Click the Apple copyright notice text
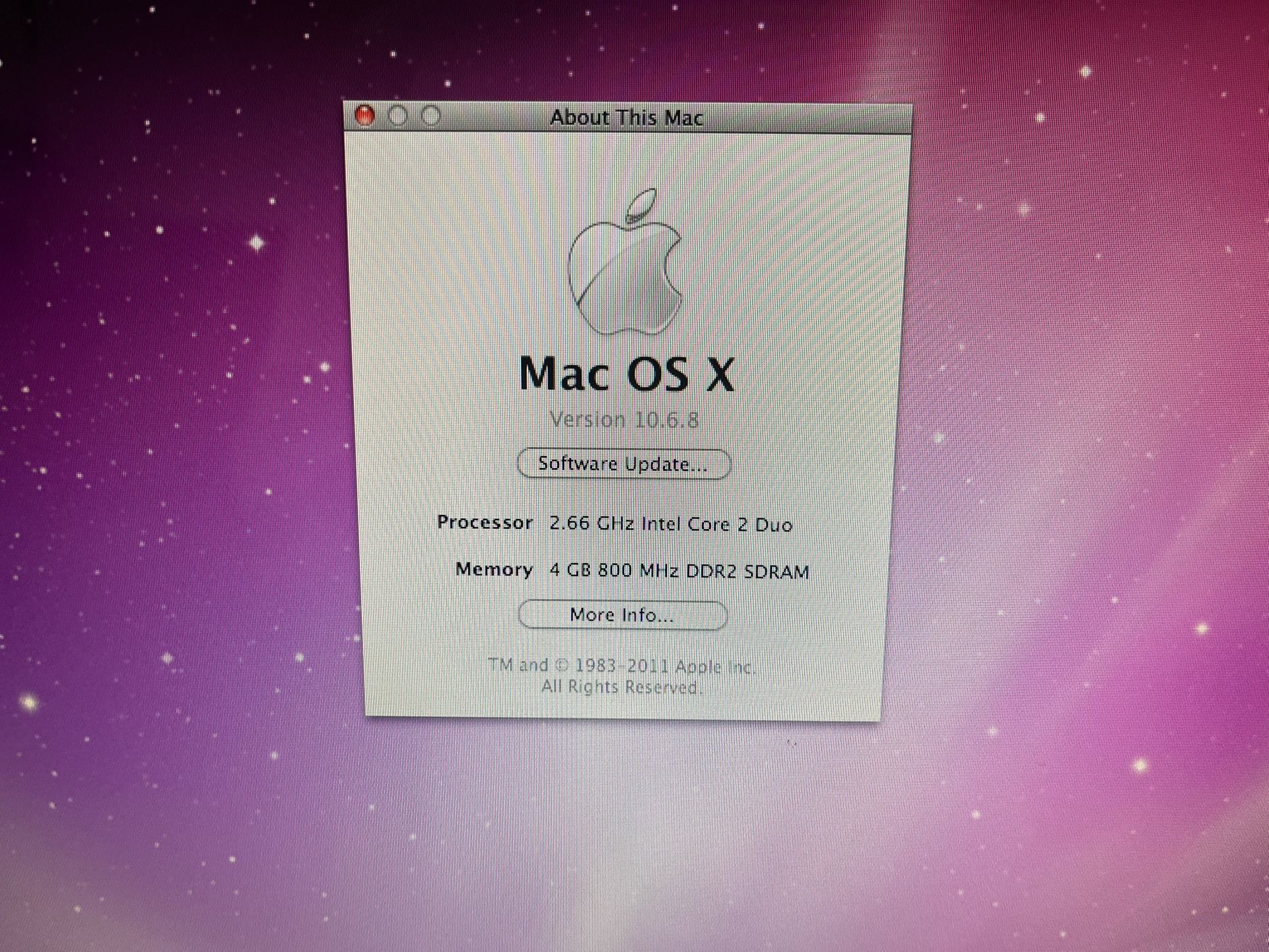The width and height of the screenshot is (1269, 952). [x=621, y=665]
